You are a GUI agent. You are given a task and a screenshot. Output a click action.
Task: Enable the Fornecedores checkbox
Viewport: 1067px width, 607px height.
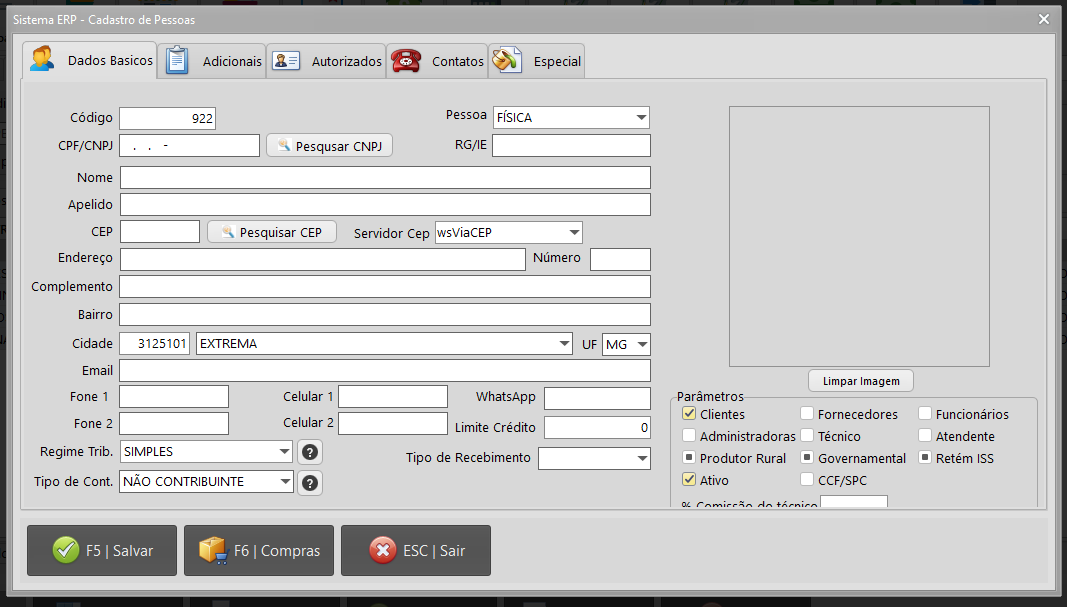[807, 414]
